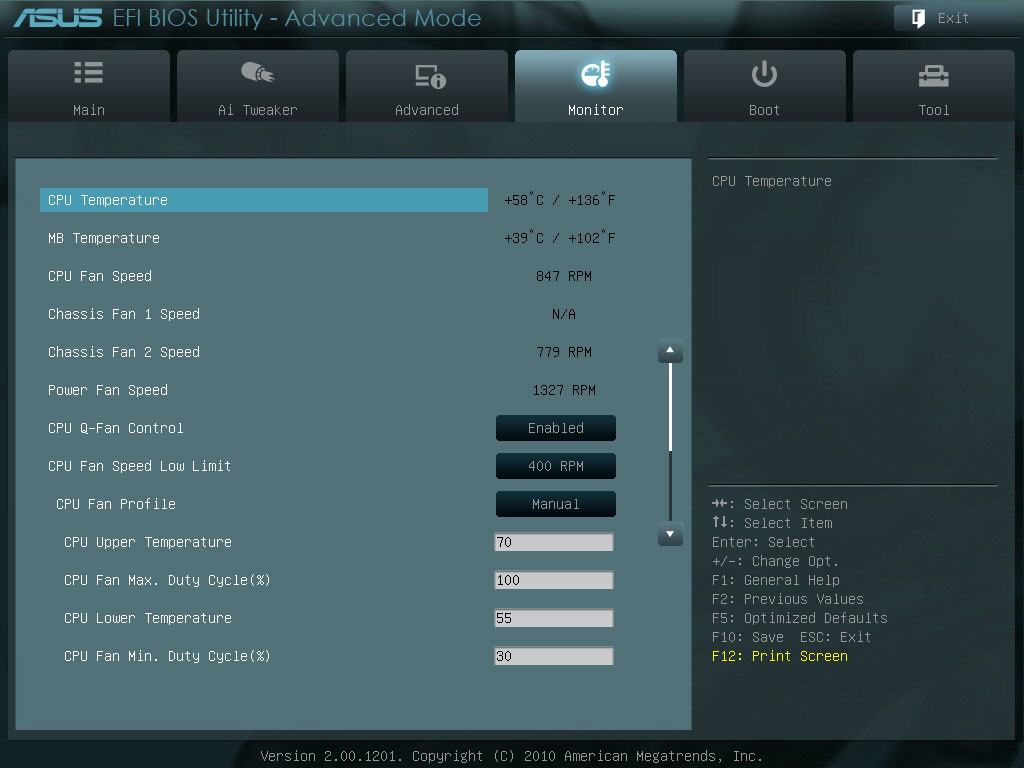Click the CPU Fan Max. Duty Cycle(%) label

pyautogui.click(x=167, y=580)
